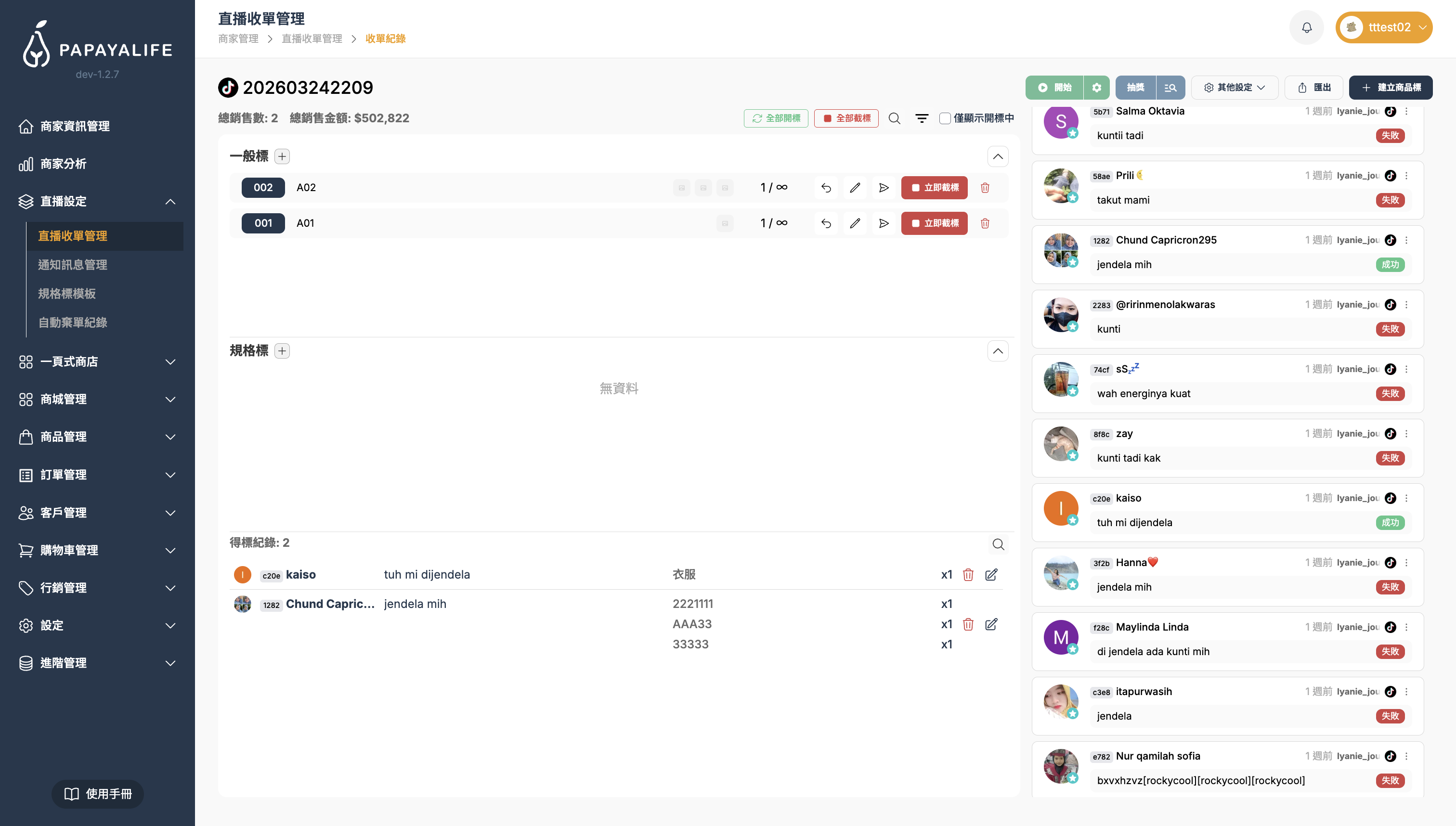The image size is (1456, 826).
Task: Click the notification bell icon
Action: [x=1306, y=27]
